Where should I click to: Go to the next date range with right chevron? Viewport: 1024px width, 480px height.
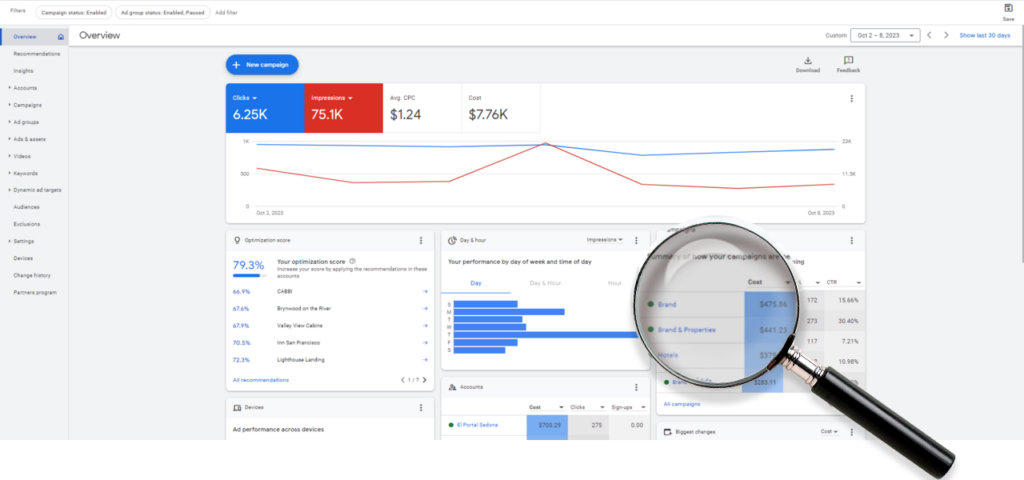pyautogui.click(x=946, y=35)
